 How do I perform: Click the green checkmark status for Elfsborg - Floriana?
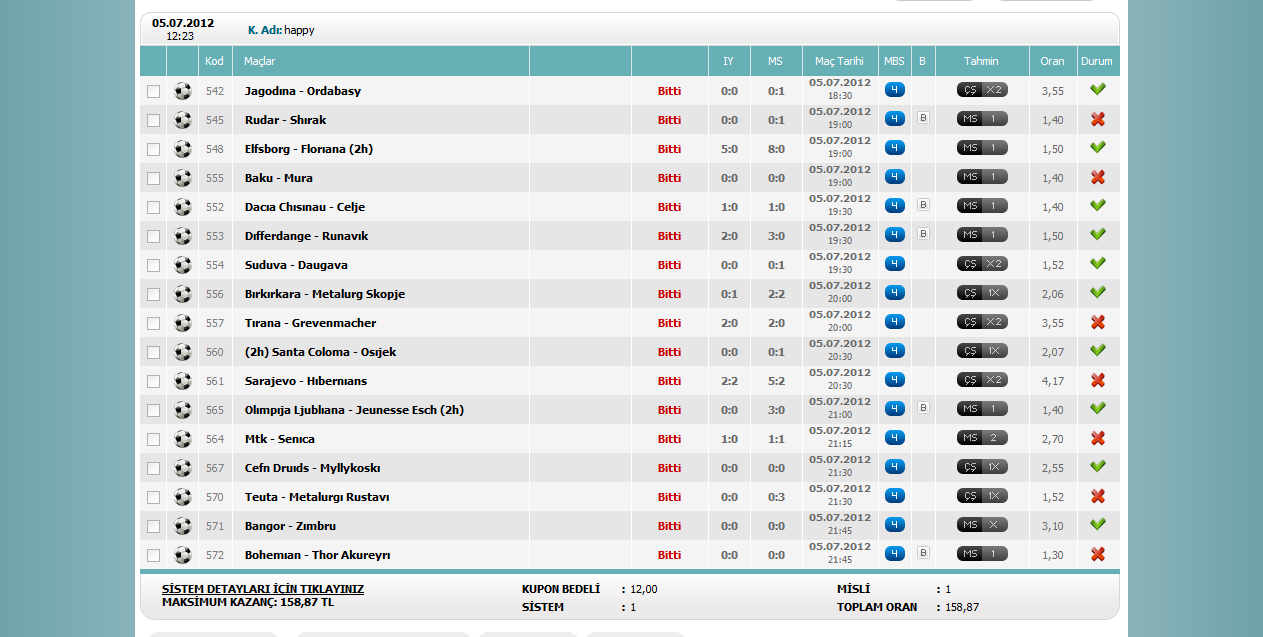[1097, 147]
